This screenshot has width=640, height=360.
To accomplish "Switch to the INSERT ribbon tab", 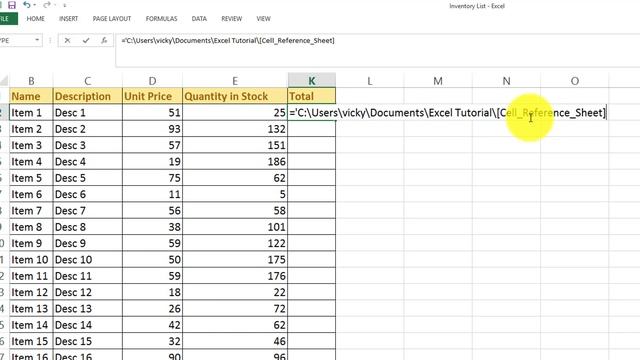I will tap(68, 19).
